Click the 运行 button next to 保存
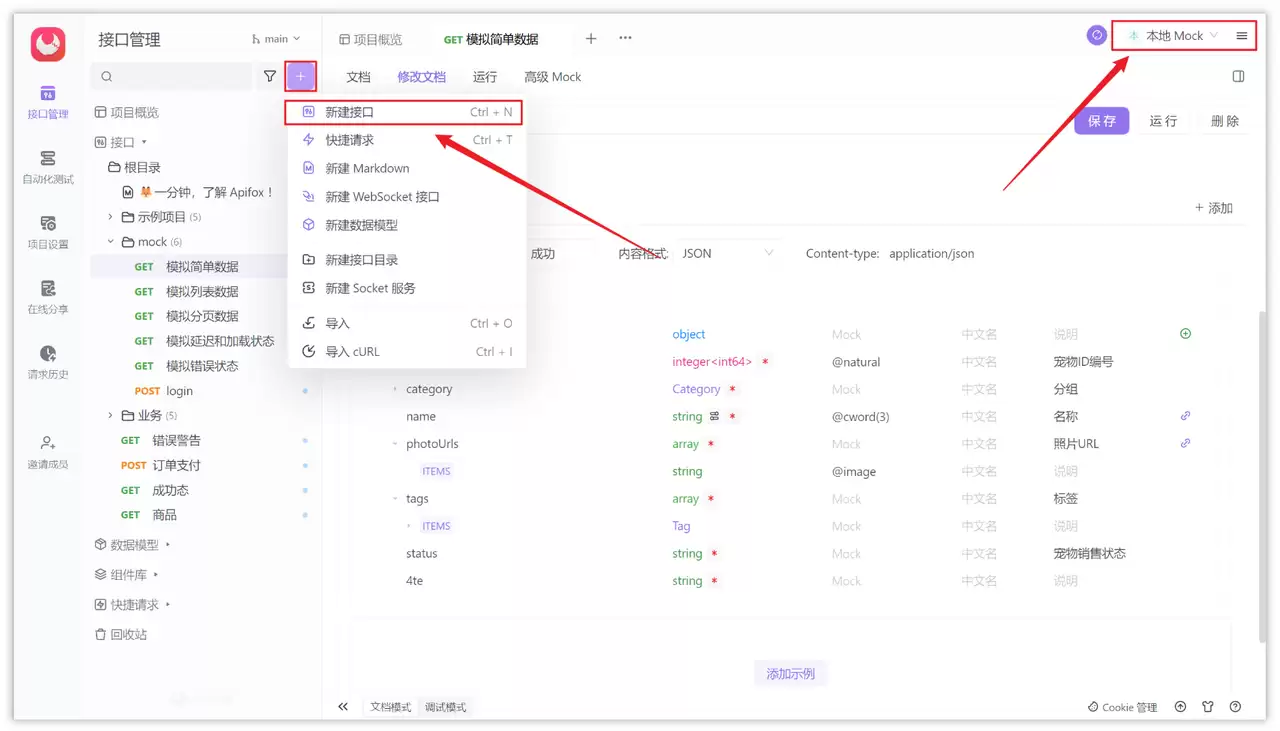Screen dimensions: 1280x731 (x=1163, y=121)
